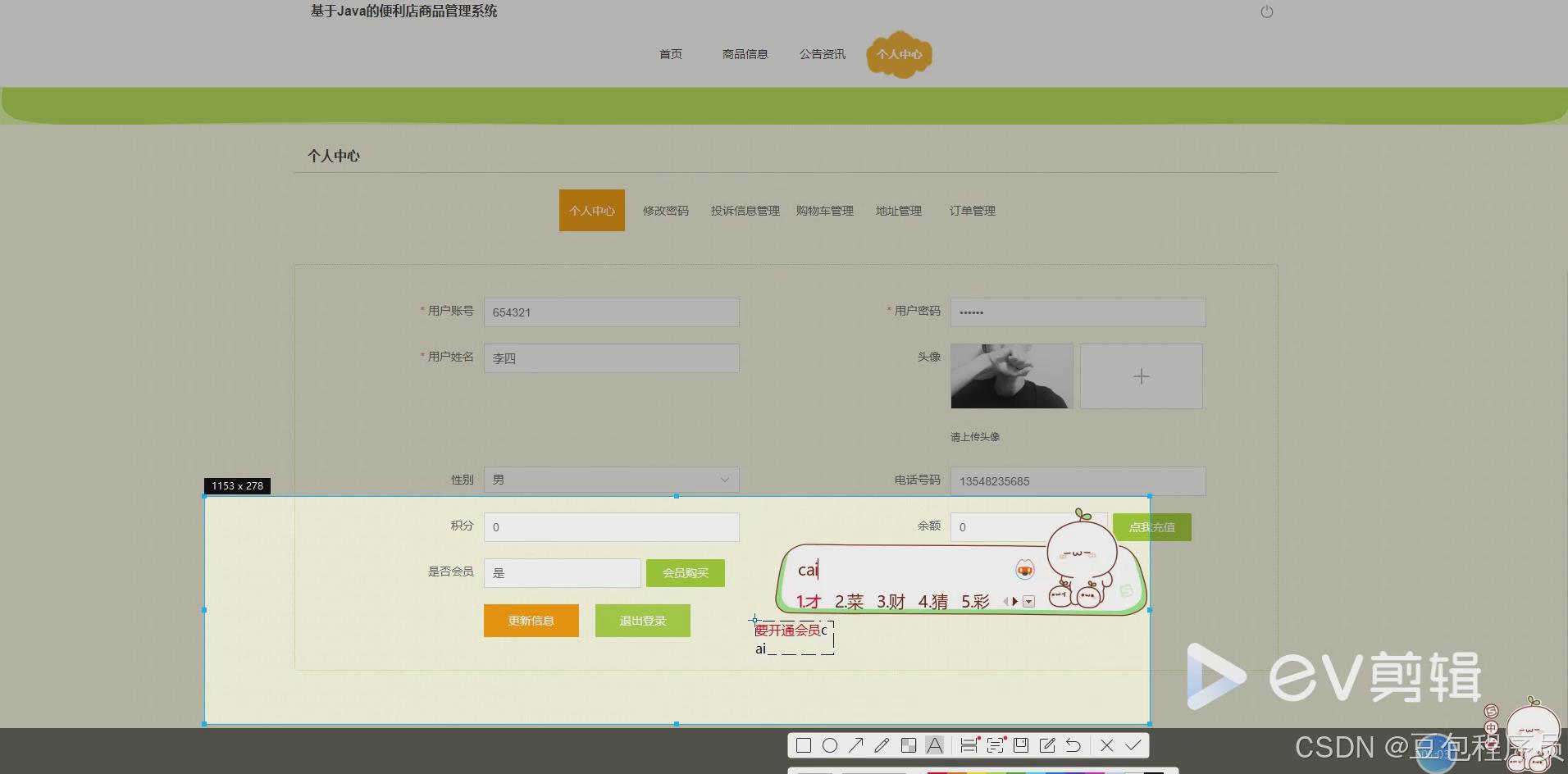Click the avatar upload plus area

1141,376
